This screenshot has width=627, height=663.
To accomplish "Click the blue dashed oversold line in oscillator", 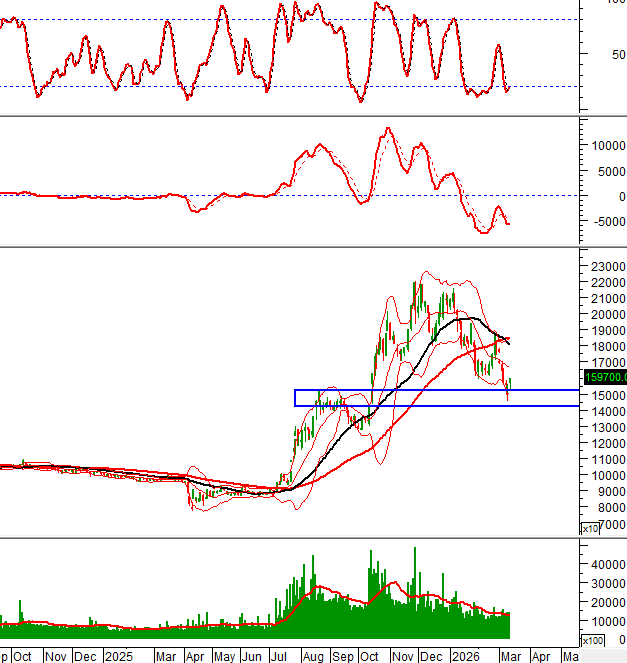I will (300, 86).
